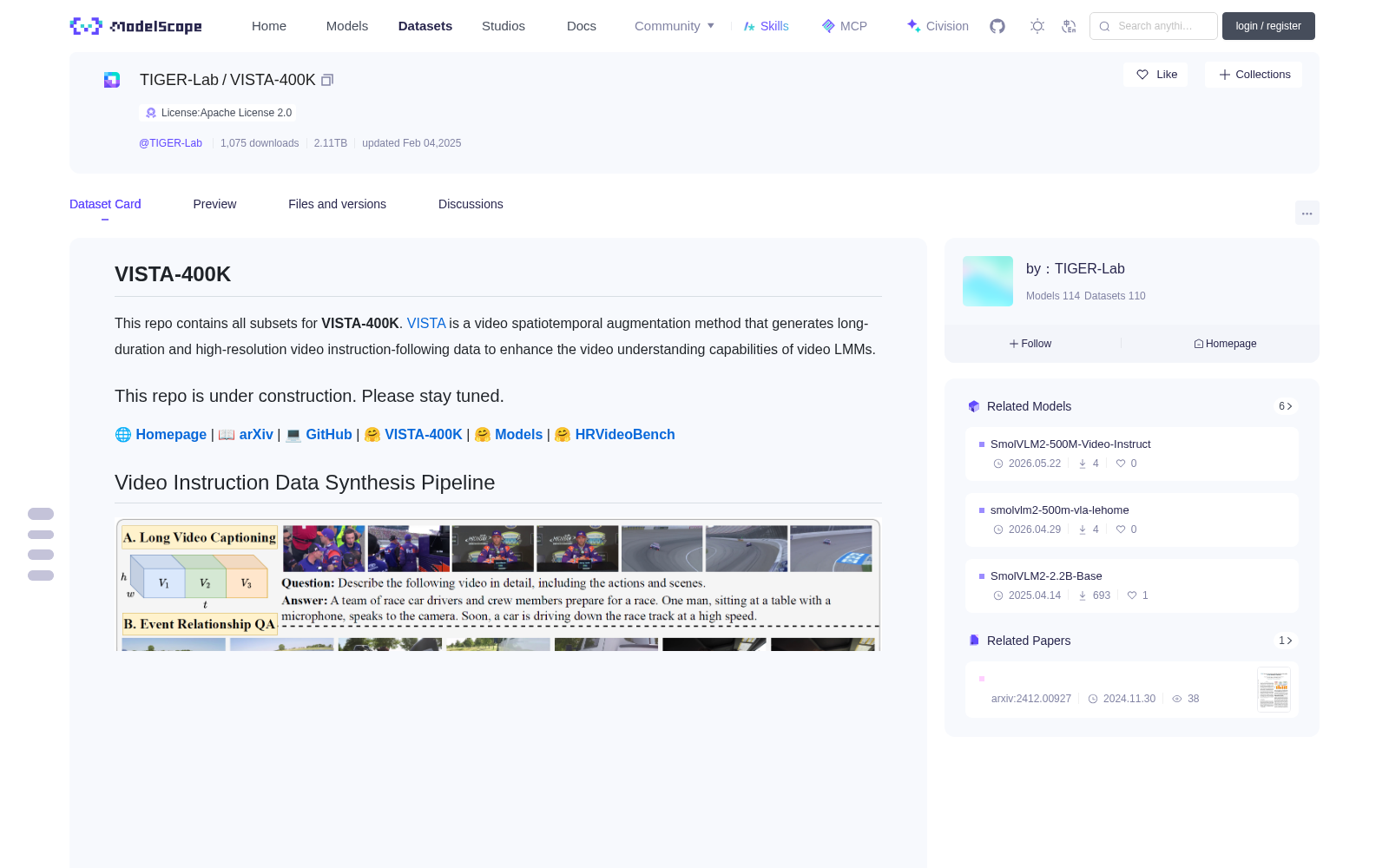Open the three-dots more options button
The image size is (1389, 868).
click(x=1307, y=213)
